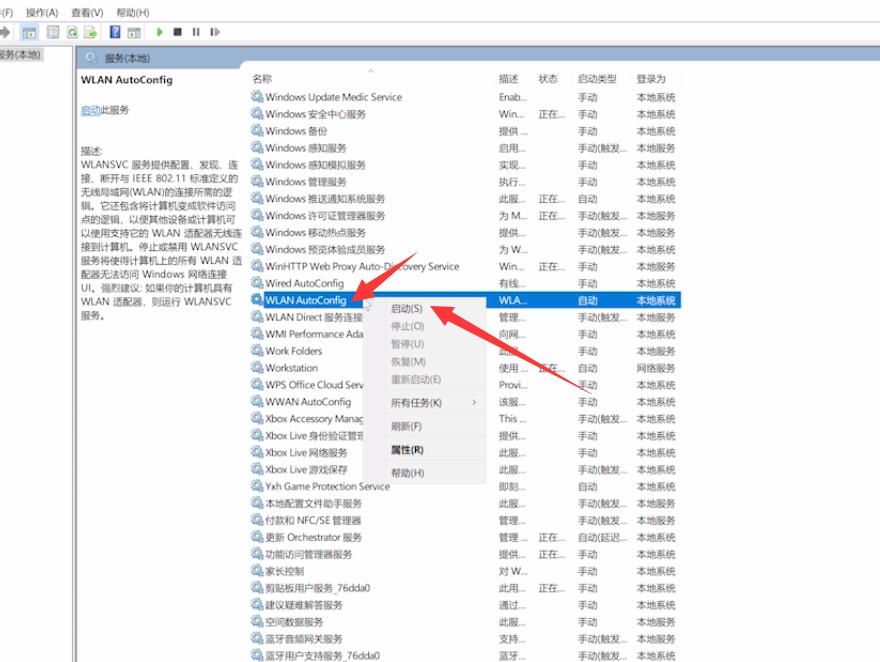This screenshot has height=662, width=880.
Task: Open the blue Help toolbar icon
Action: point(115,32)
